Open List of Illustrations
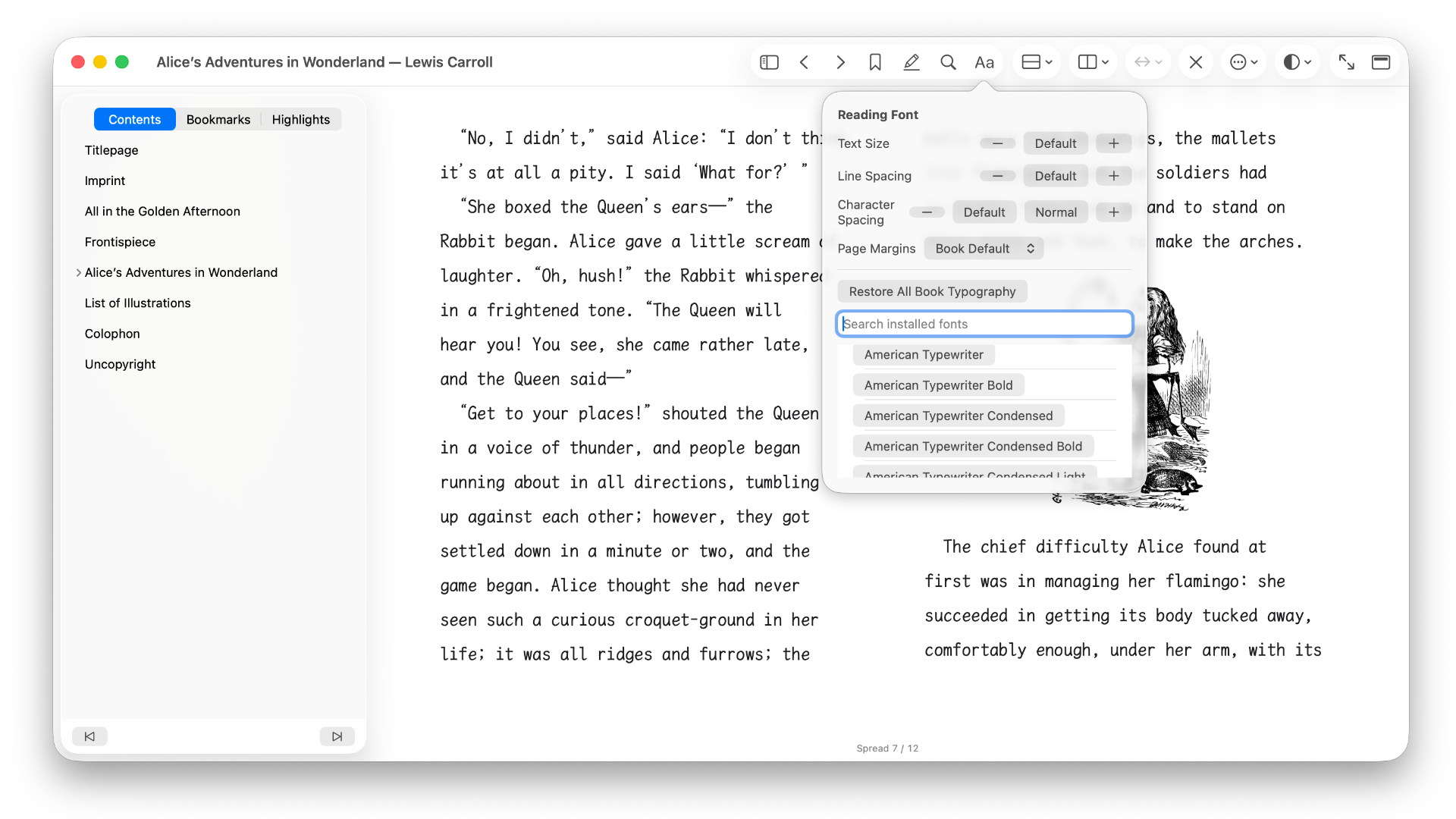The width and height of the screenshot is (1456, 819). pos(138,303)
